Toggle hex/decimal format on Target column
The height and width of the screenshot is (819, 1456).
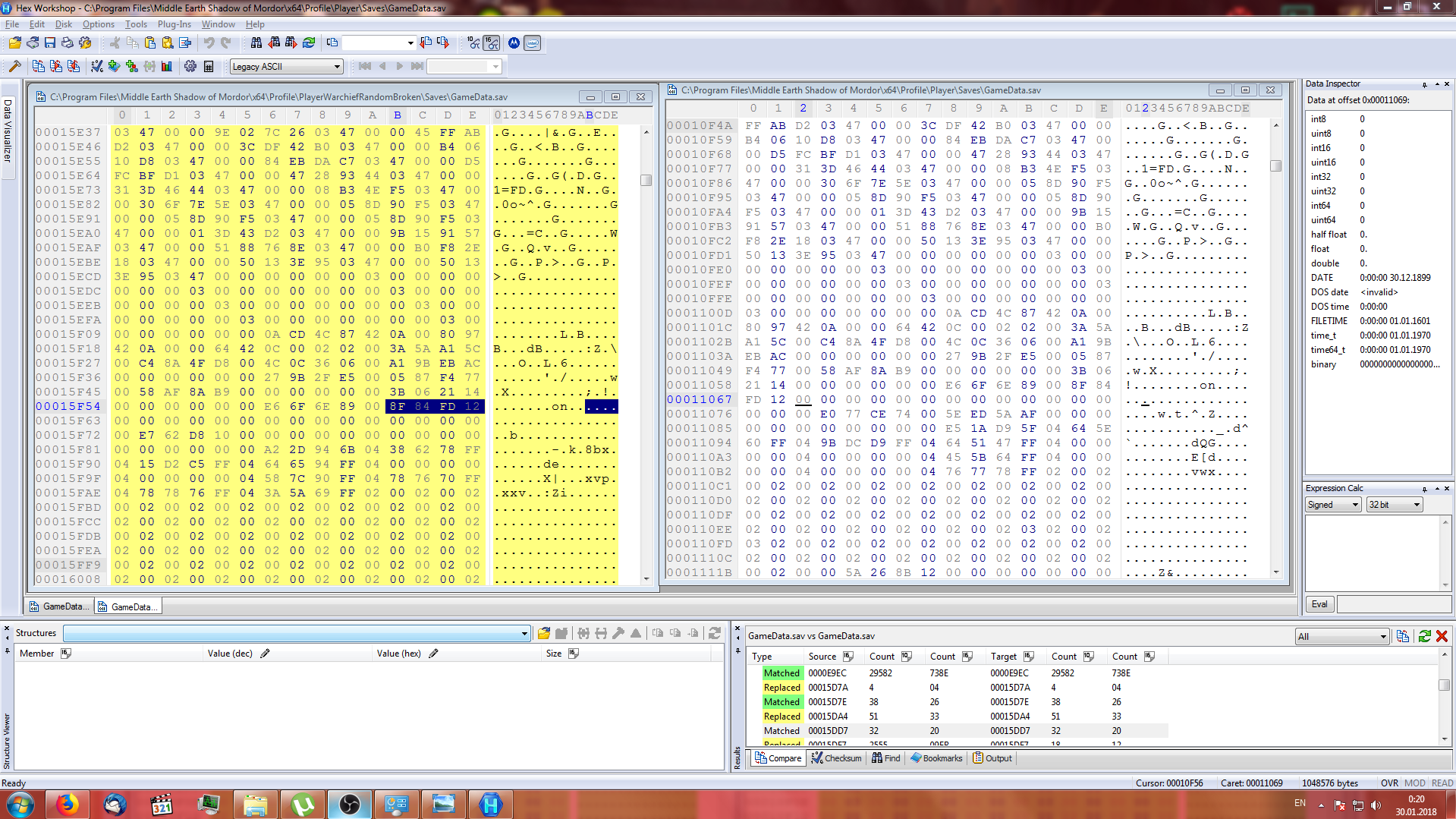tap(1028, 657)
